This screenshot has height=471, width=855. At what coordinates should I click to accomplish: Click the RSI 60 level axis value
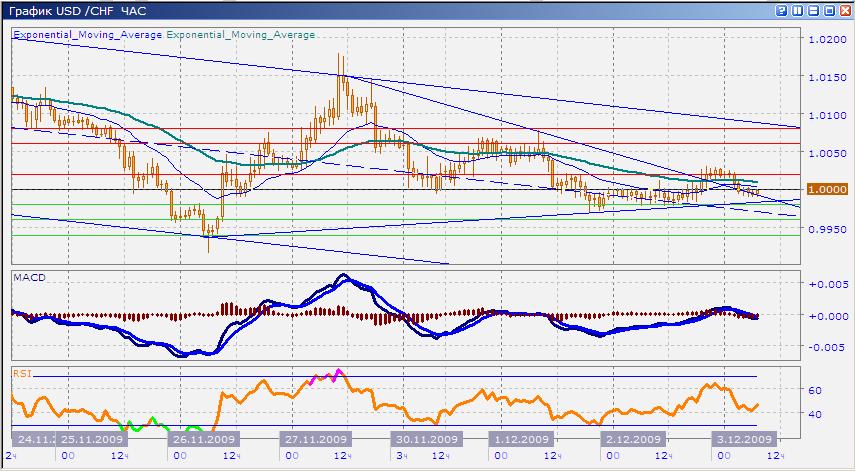click(x=815, y=391)
